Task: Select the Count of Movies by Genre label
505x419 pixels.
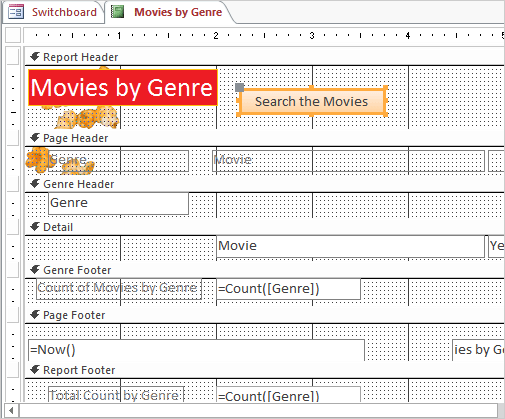Action: point(119,288)
